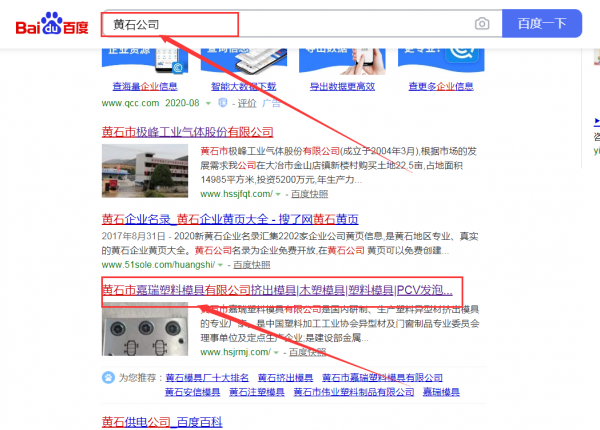The image size is (600, 430).
Task: Open 黄石市极峰工业气体股份有限公司 result link
Action: pos(188,132)
